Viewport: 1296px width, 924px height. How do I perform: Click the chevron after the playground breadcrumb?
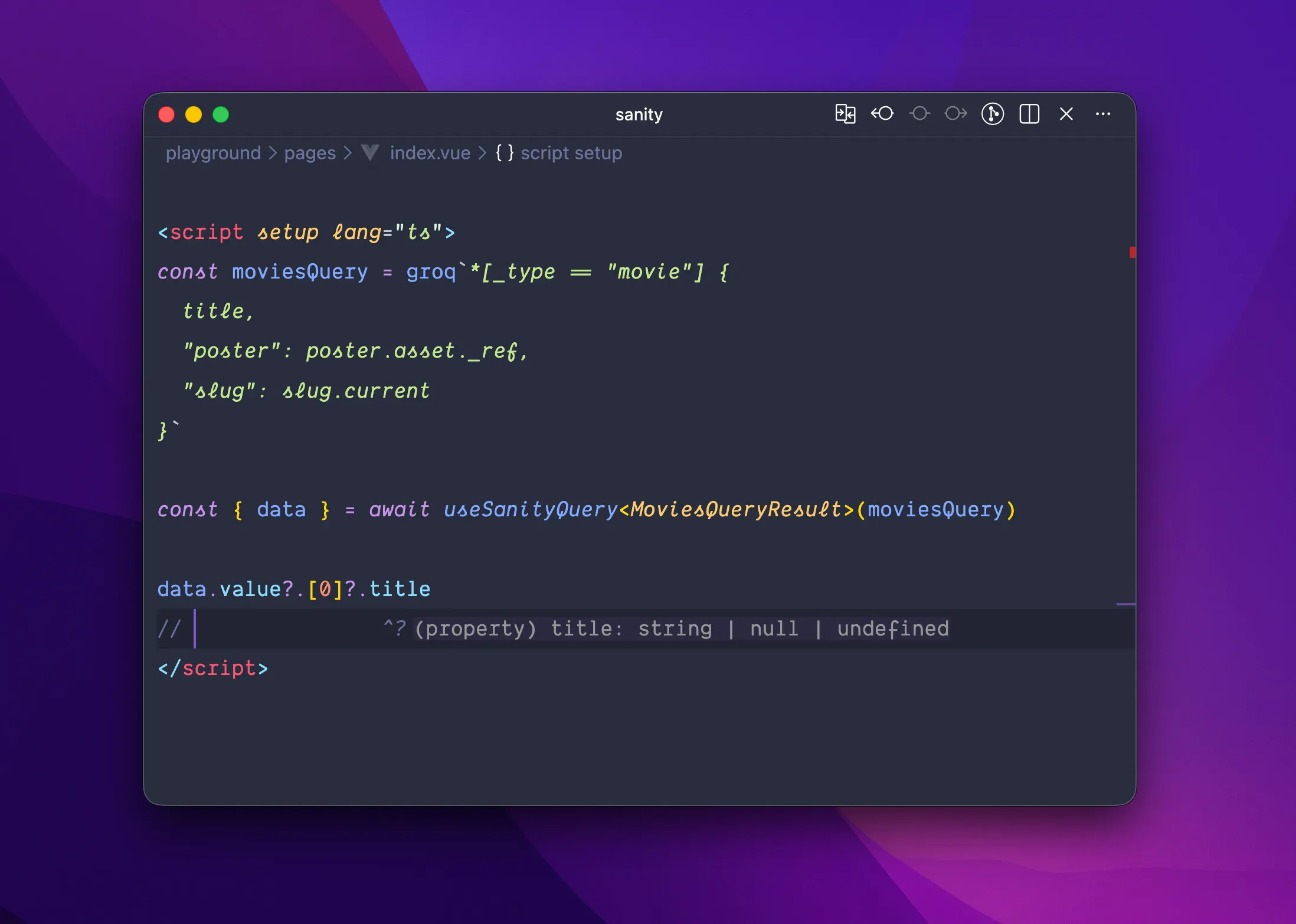click(x=273, y=153)
